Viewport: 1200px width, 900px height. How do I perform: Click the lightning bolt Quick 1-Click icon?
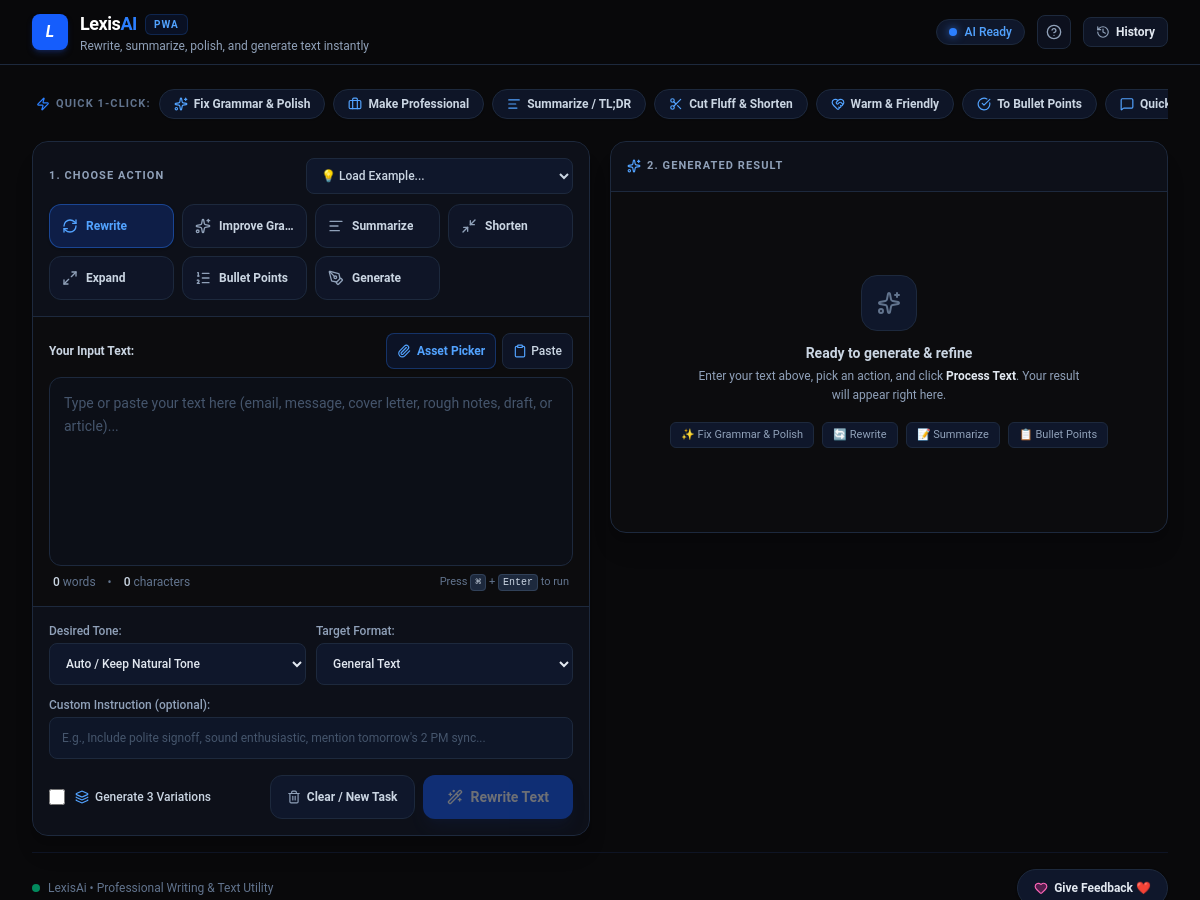click(x=43, y=104)
